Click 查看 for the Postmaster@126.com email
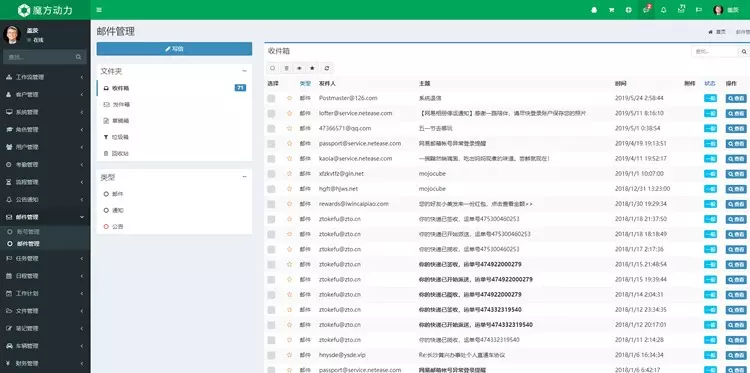 (736, 98)
